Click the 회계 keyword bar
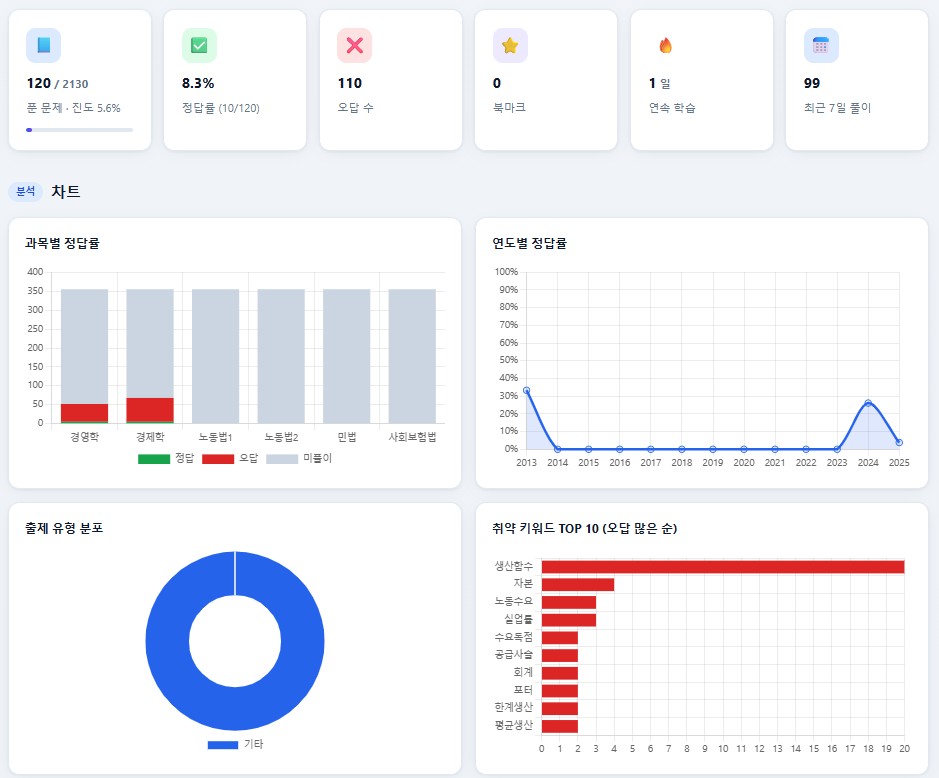Image resolution: width=939 pixels, height=778 pixels. point(560,673)
